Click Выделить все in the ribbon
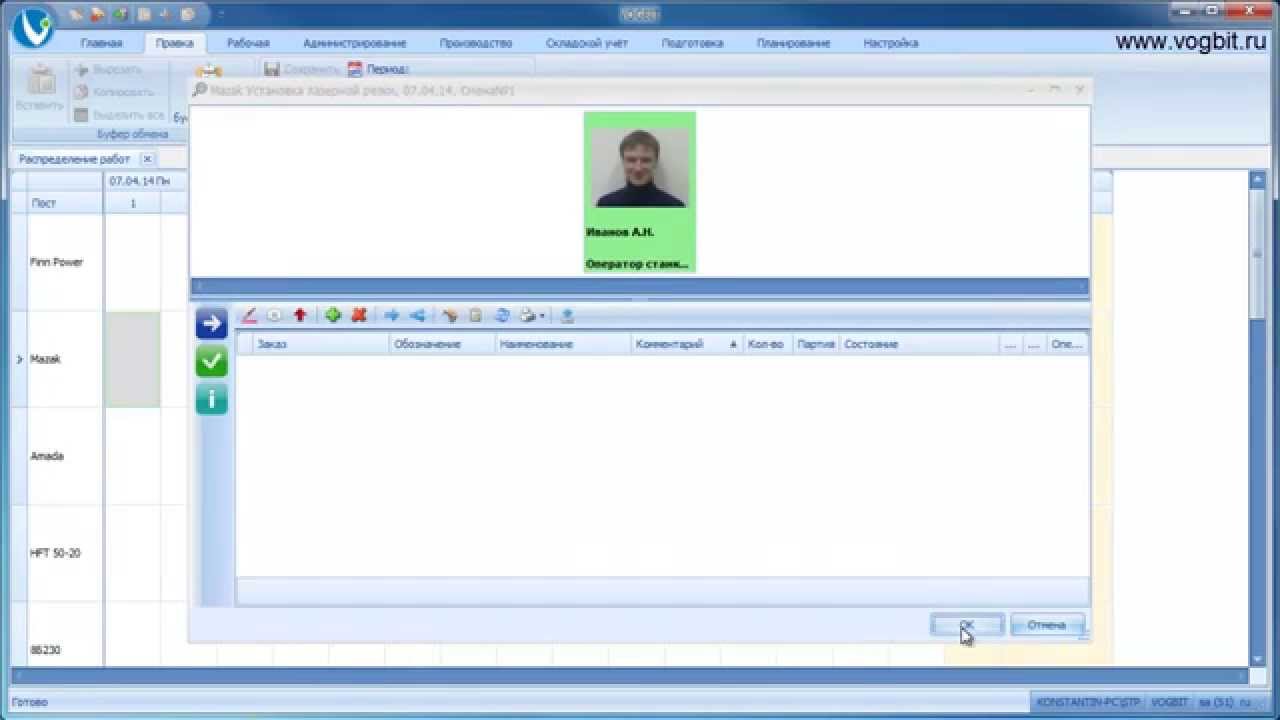The height and width of the screenshot is (720, 1280). coord(119,115)
